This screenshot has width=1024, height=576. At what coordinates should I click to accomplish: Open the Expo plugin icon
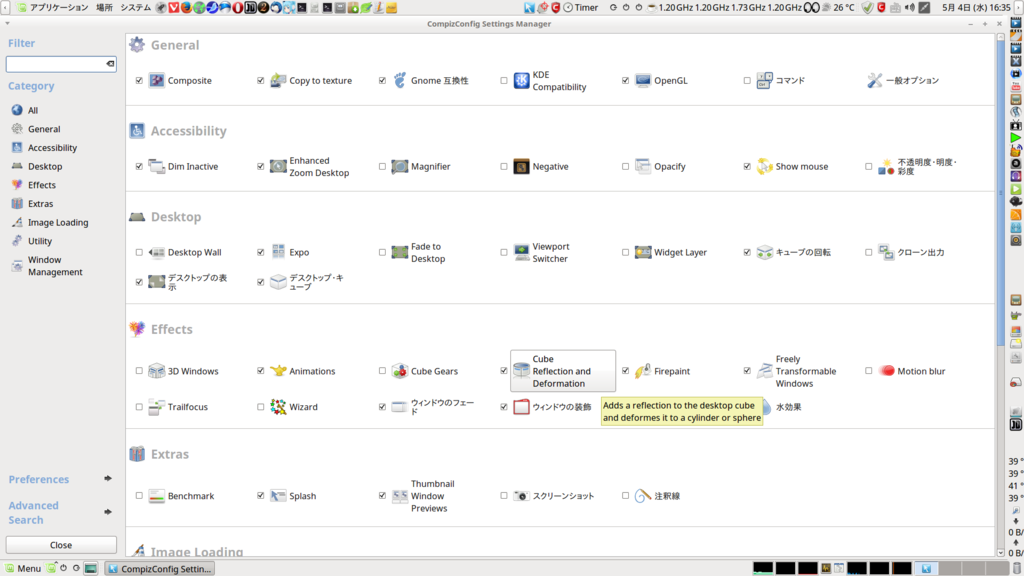[278, 252]
